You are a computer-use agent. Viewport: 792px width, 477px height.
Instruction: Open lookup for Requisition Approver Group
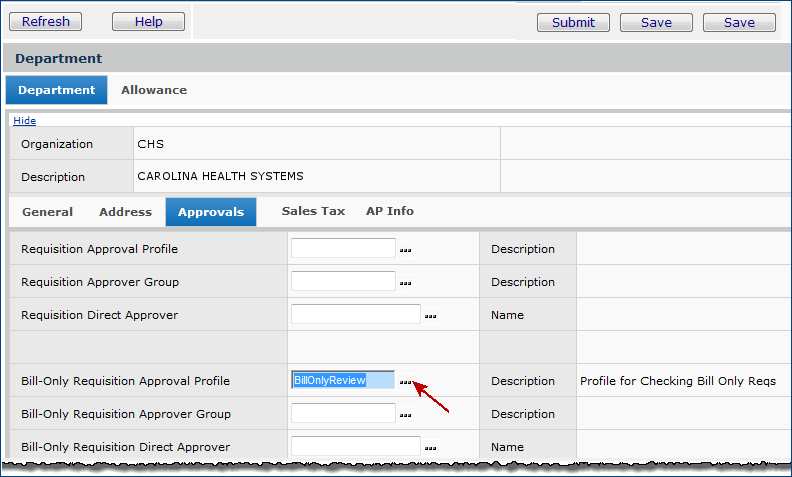[x=406, y=283]
